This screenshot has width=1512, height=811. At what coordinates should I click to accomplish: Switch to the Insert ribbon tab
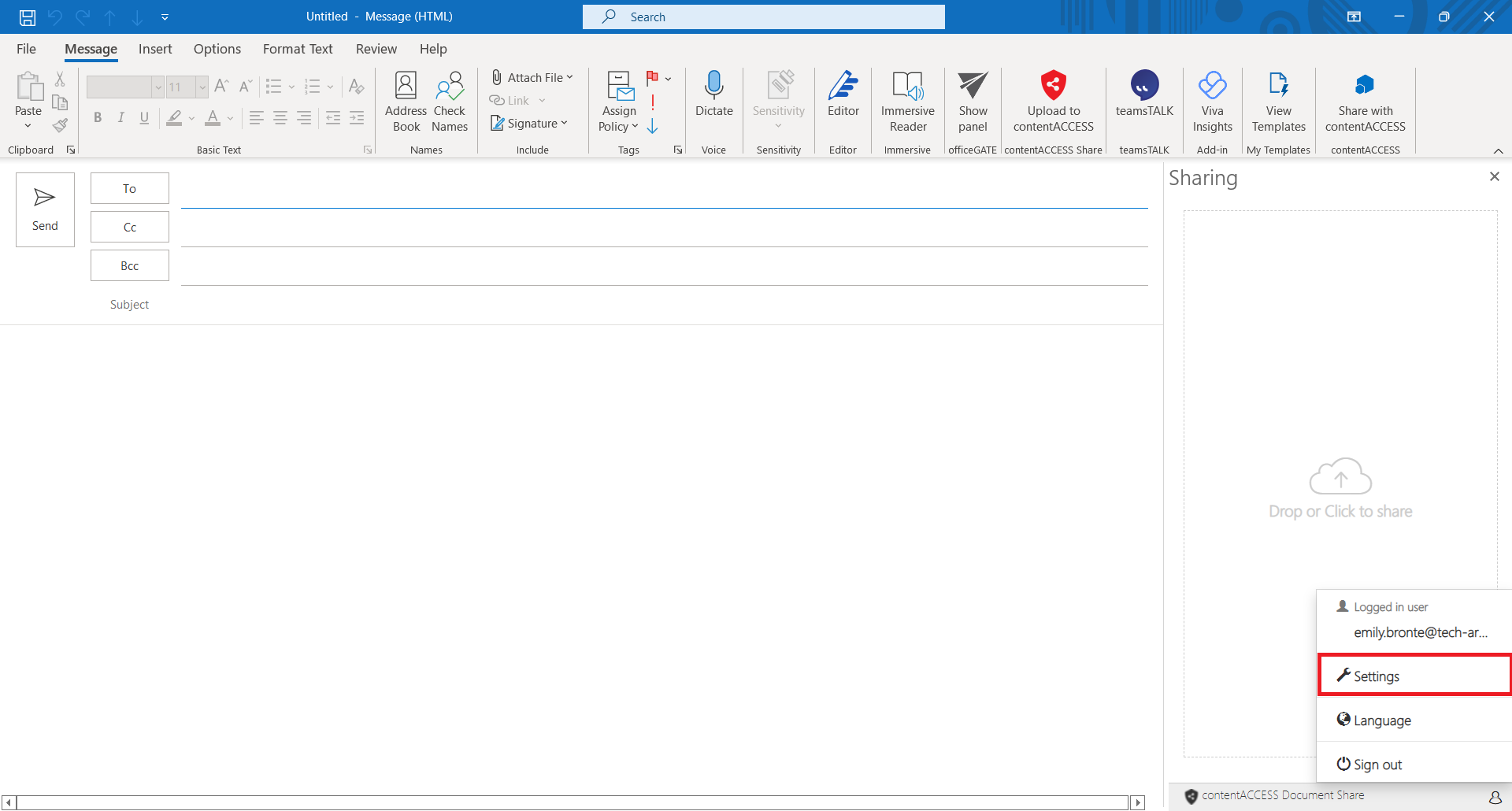point(155,49)
